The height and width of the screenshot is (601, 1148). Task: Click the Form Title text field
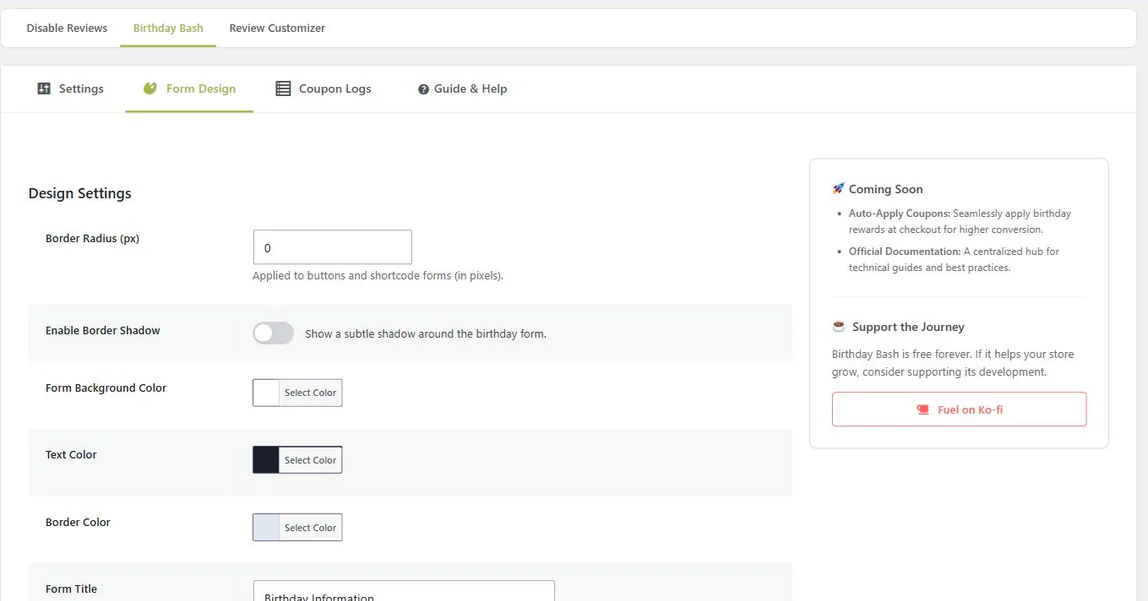pyautogui.click(x=403, y=591)
